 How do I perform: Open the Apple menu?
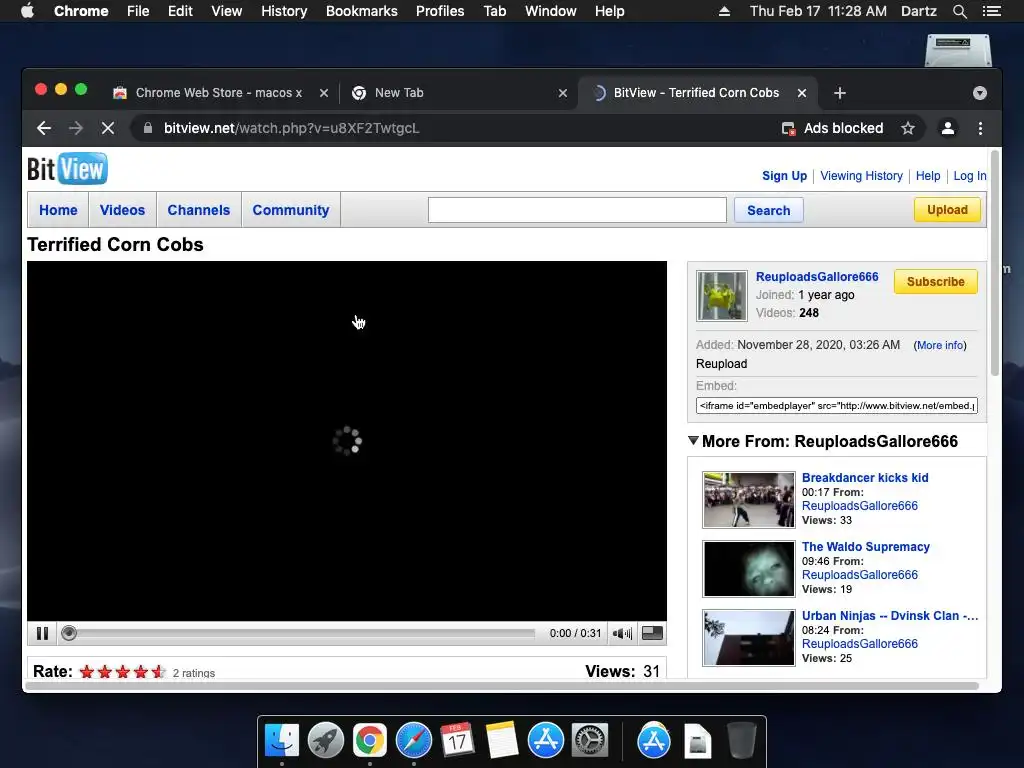point(27,11)
